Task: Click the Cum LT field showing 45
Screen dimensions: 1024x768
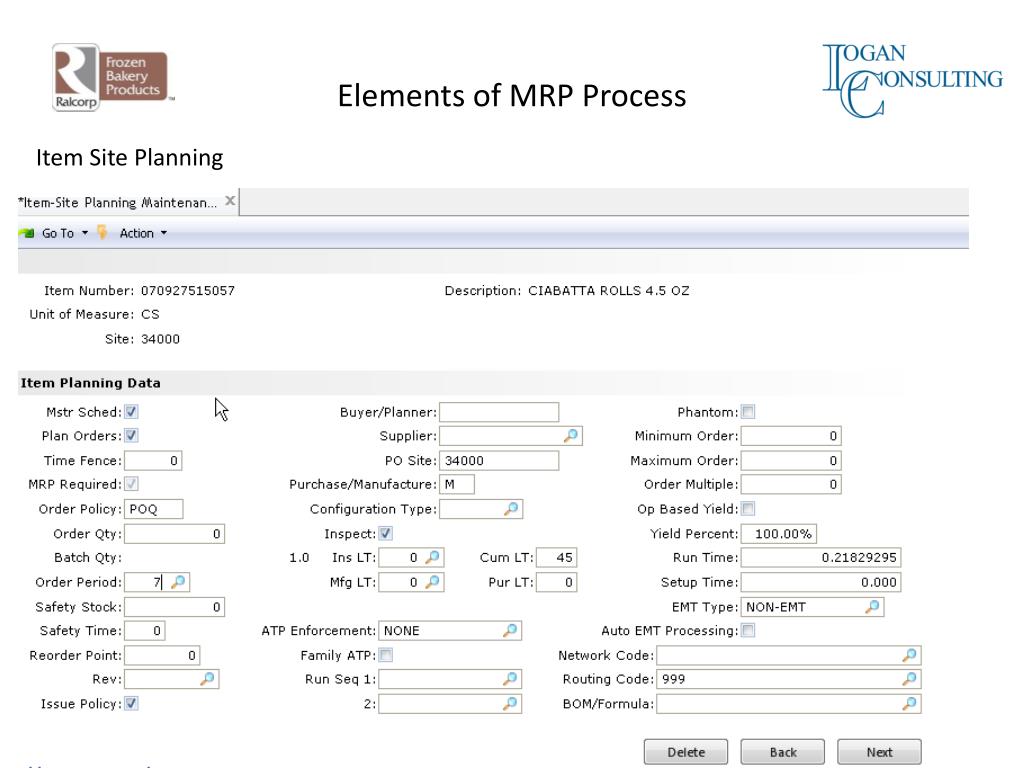Action: click(557, 557)
